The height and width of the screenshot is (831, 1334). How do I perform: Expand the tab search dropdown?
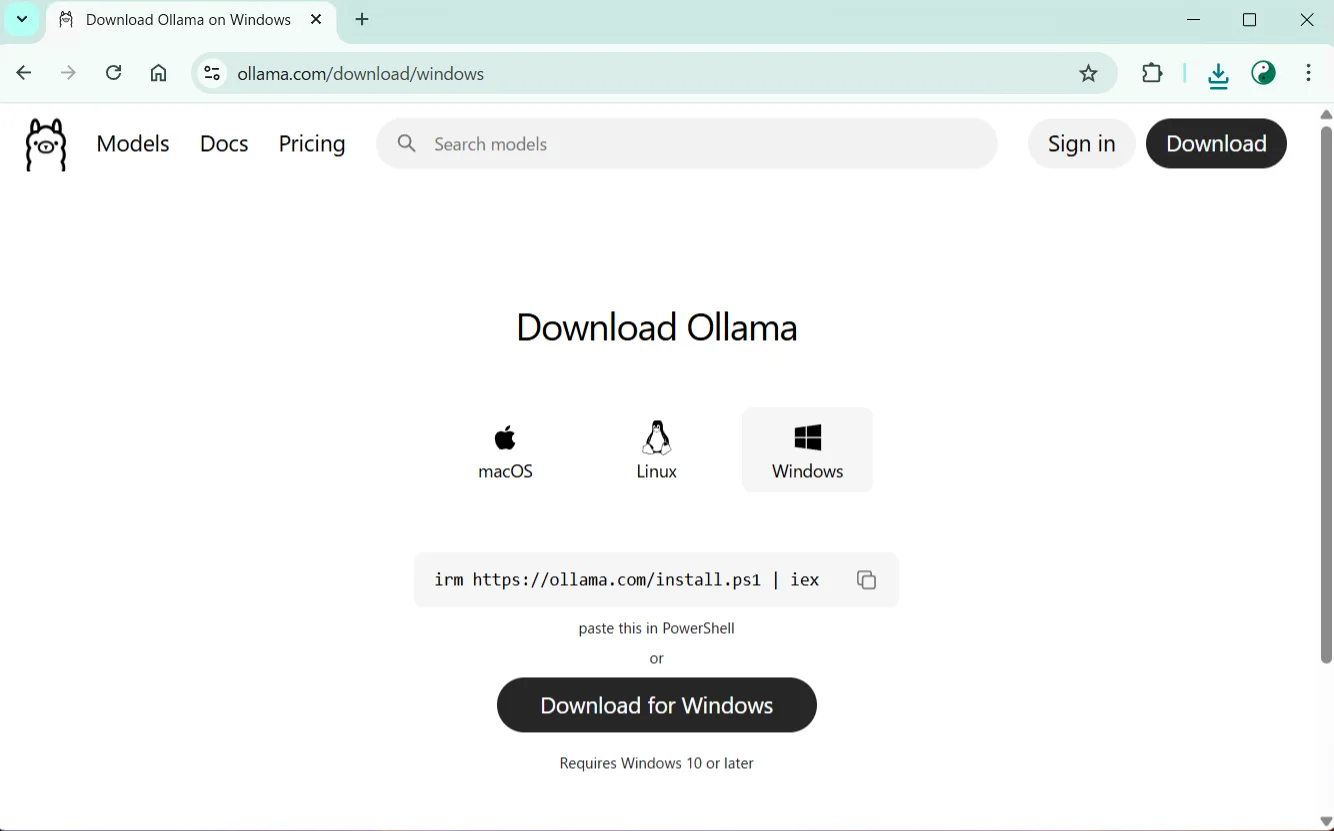coord(22,19)
